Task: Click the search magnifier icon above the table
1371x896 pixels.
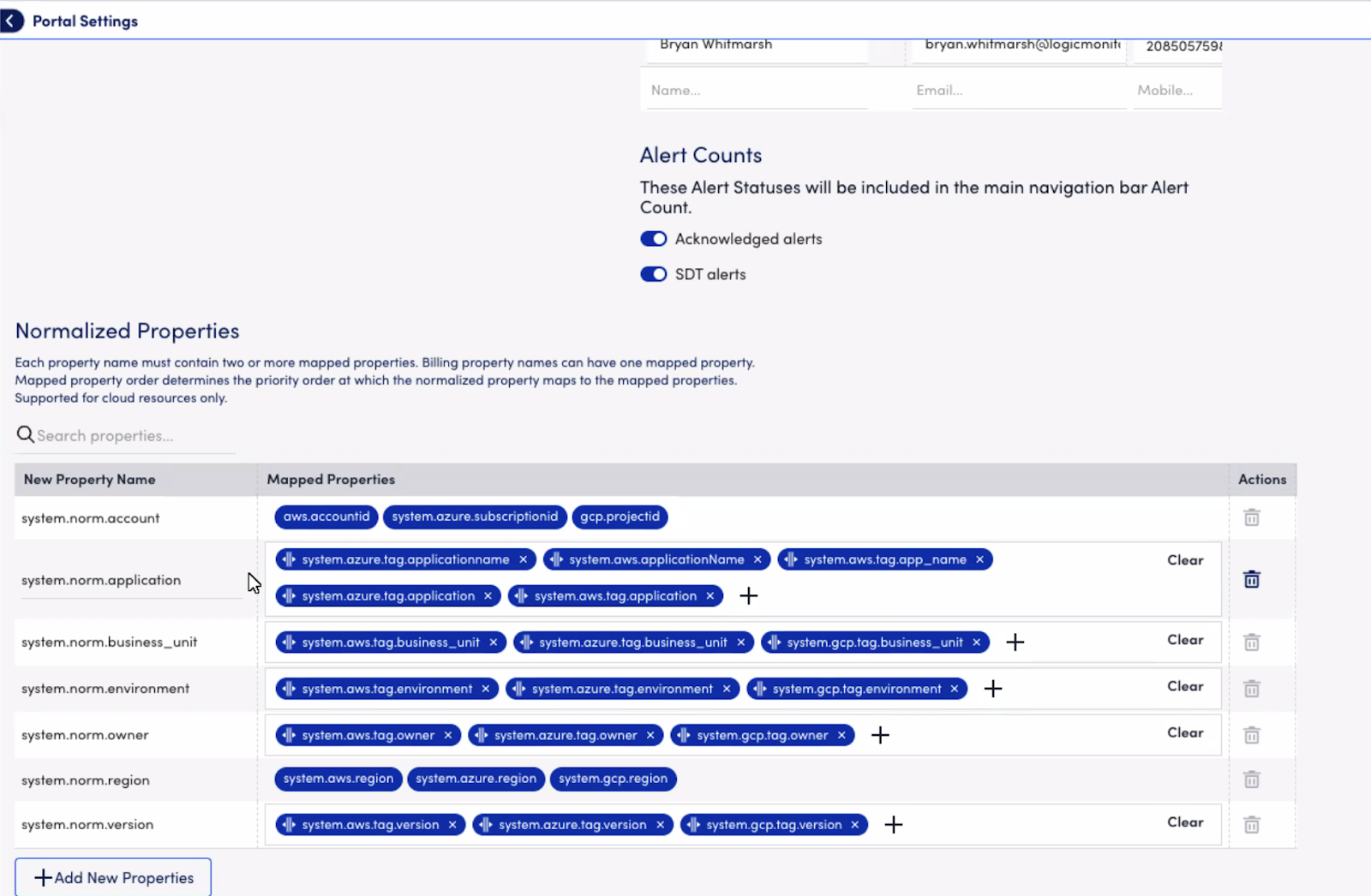Action: (x=26, y=434)
